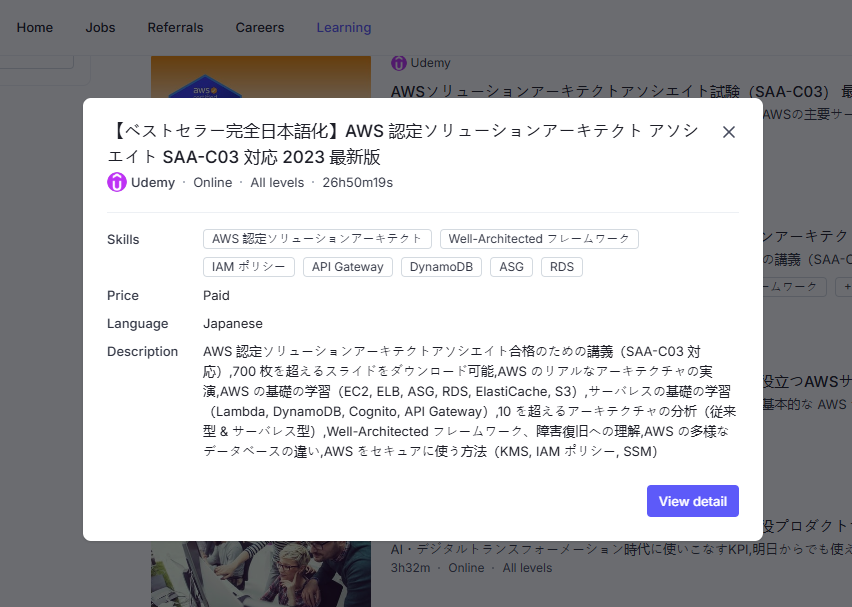The image size is (852, 607).
Task: Select the API Gateway skill tag
Action: [348, 267]
